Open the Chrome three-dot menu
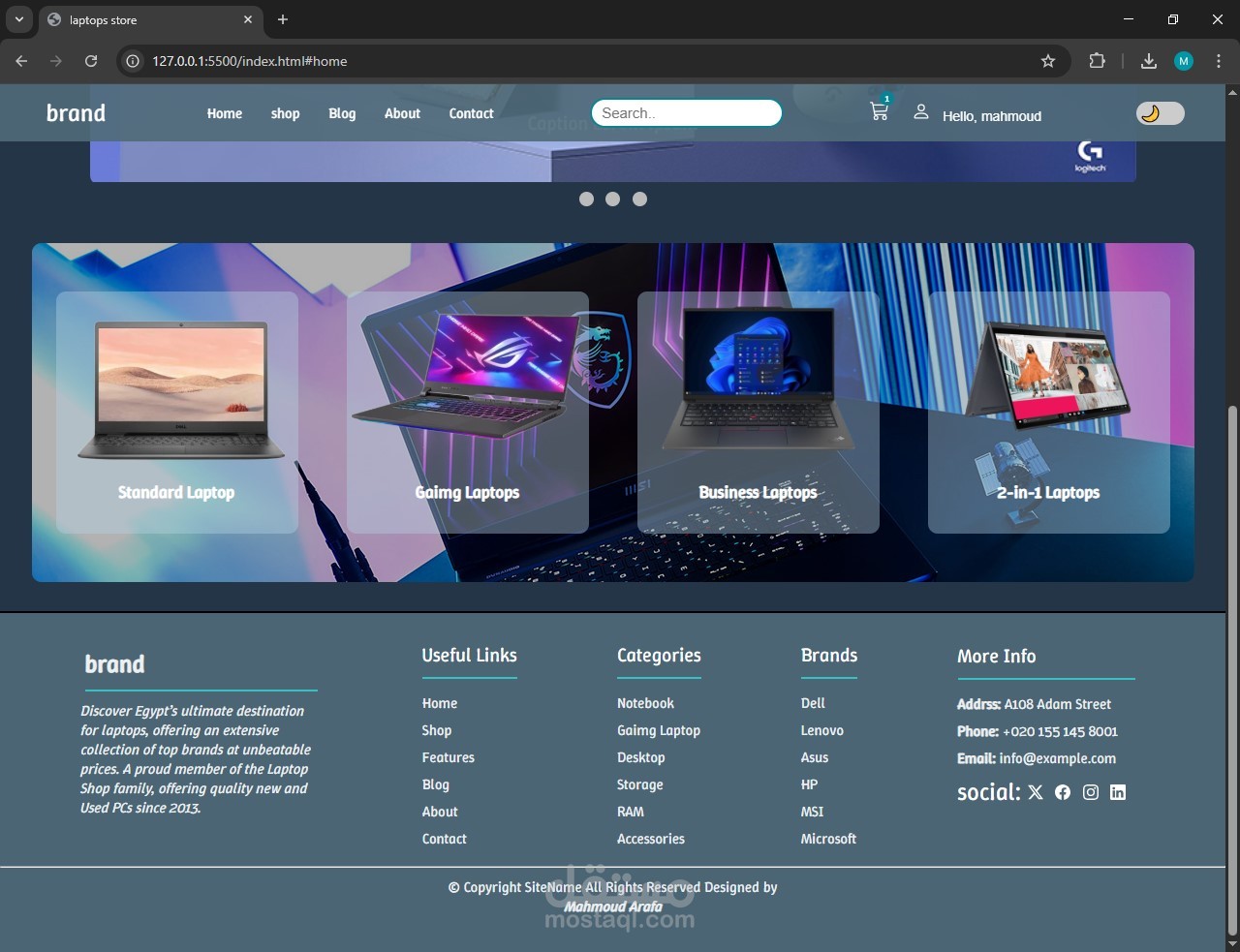Screen dimensions: 1240x952 click(1219, 61)
